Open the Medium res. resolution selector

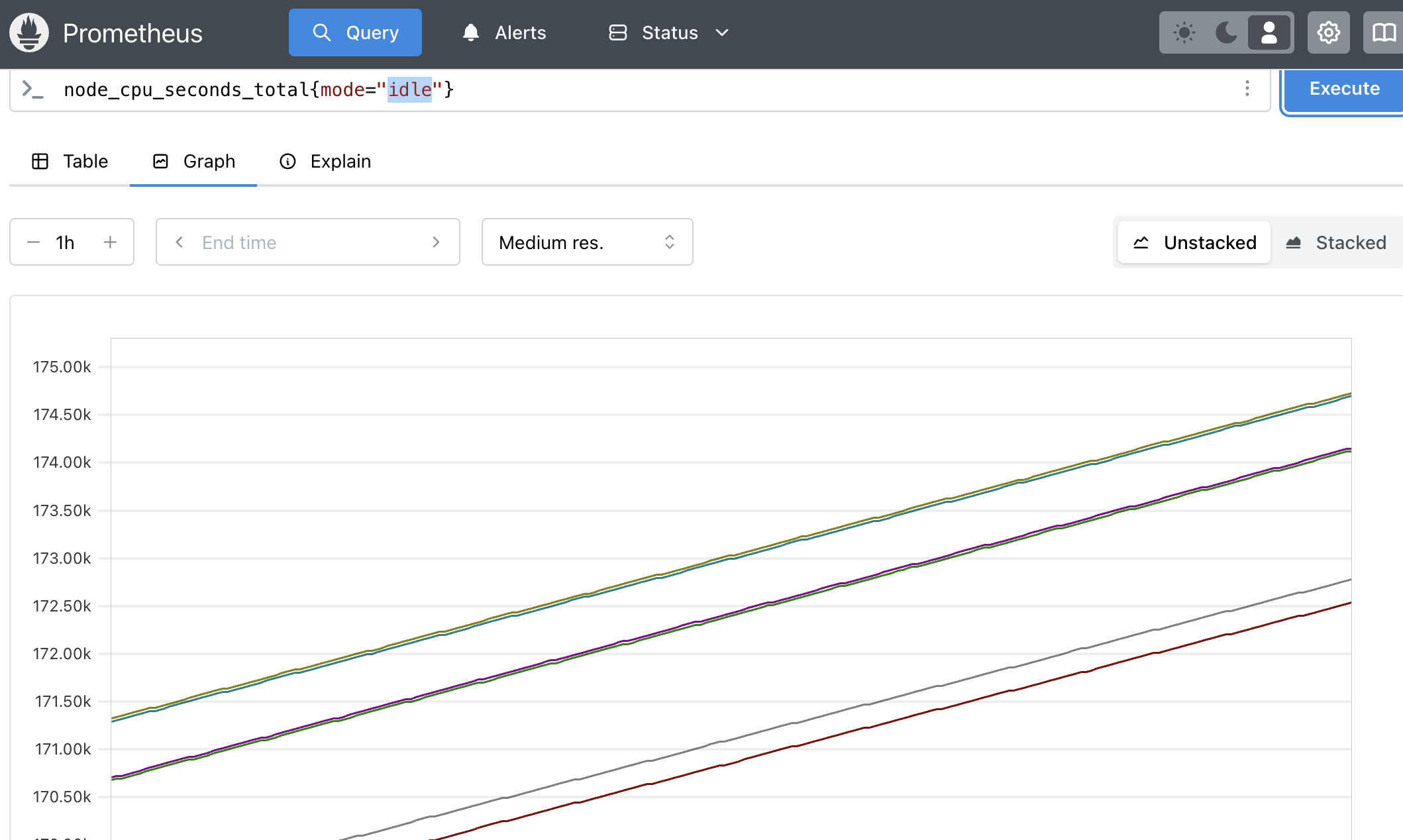coord(587,242)
